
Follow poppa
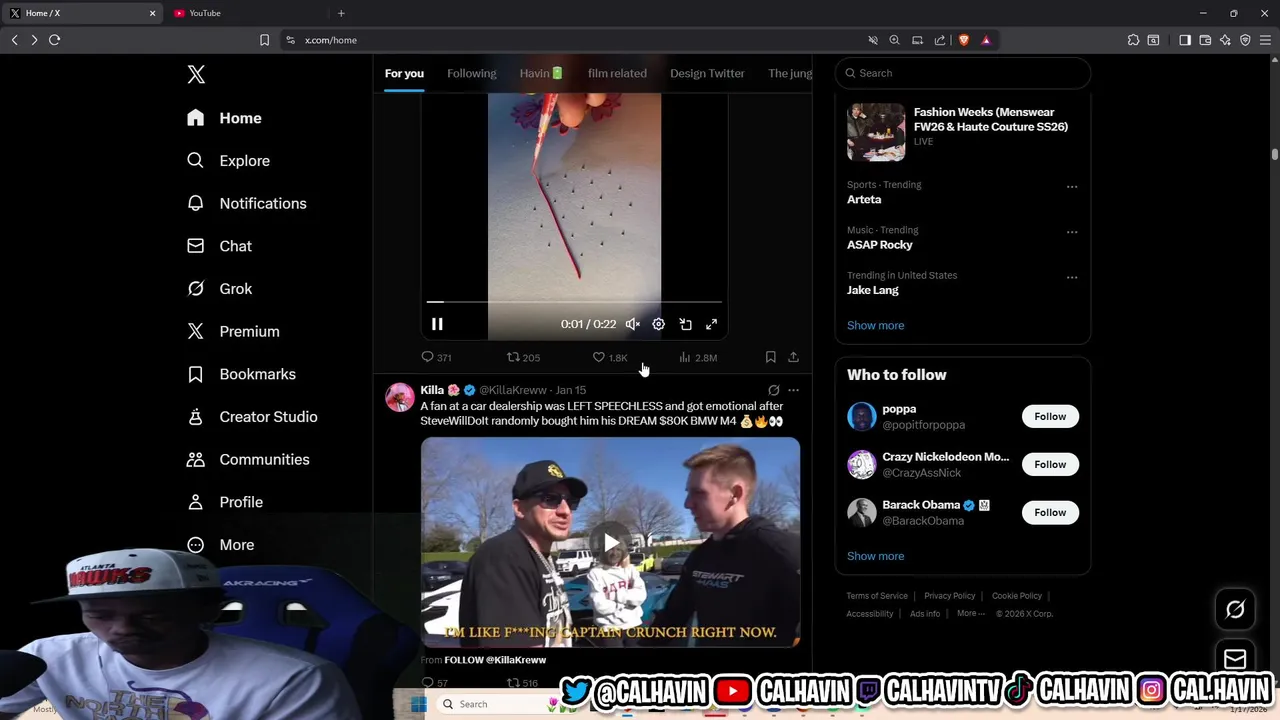1050,416
